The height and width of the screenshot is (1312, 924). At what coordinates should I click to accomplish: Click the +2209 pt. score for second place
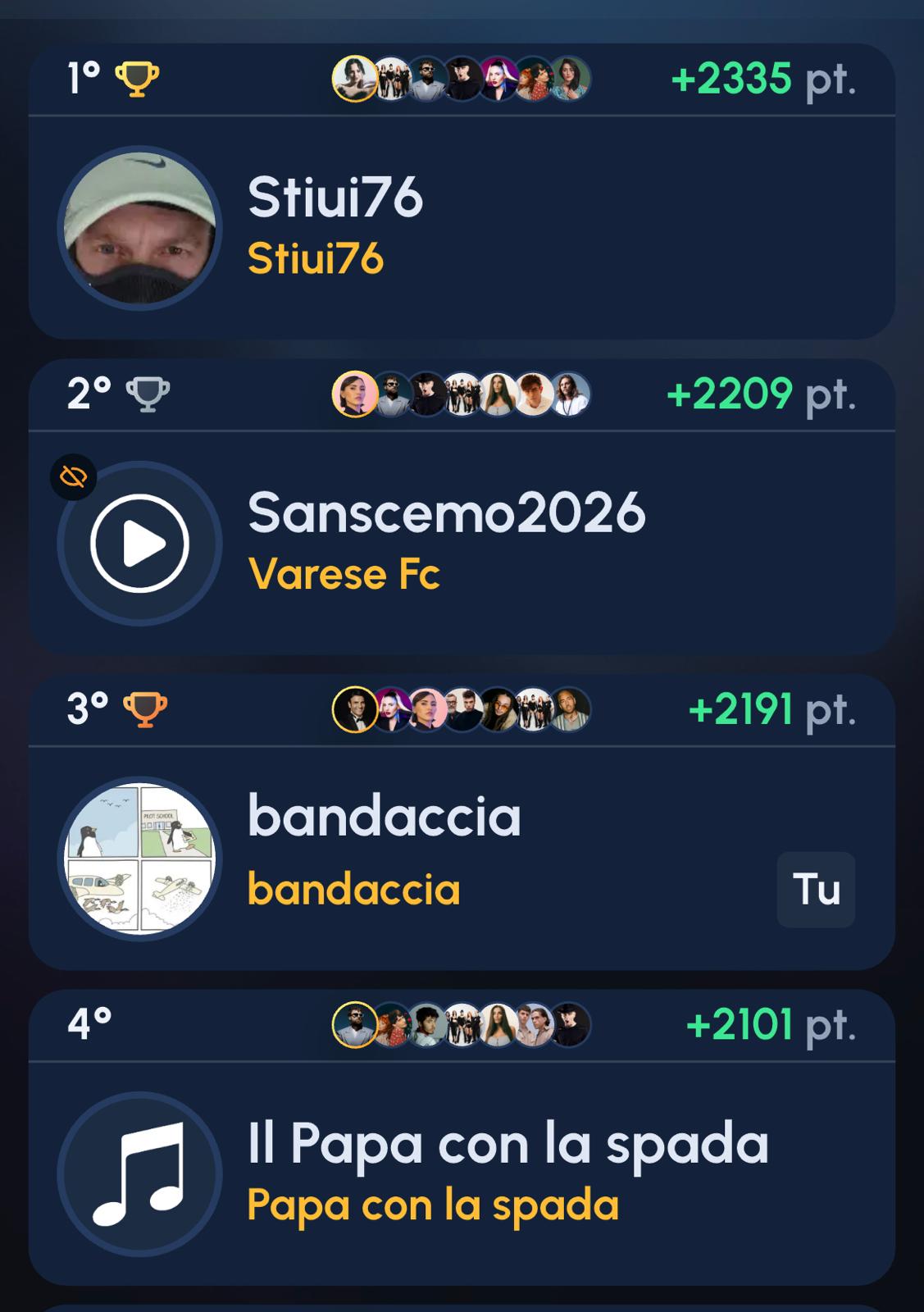click(762, 394)
